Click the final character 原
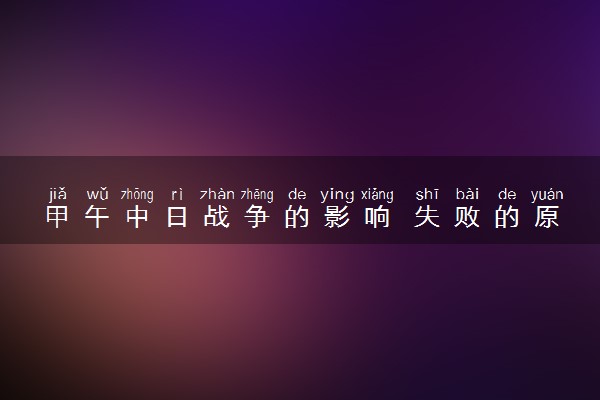600x400 pixels. point(547,217)
